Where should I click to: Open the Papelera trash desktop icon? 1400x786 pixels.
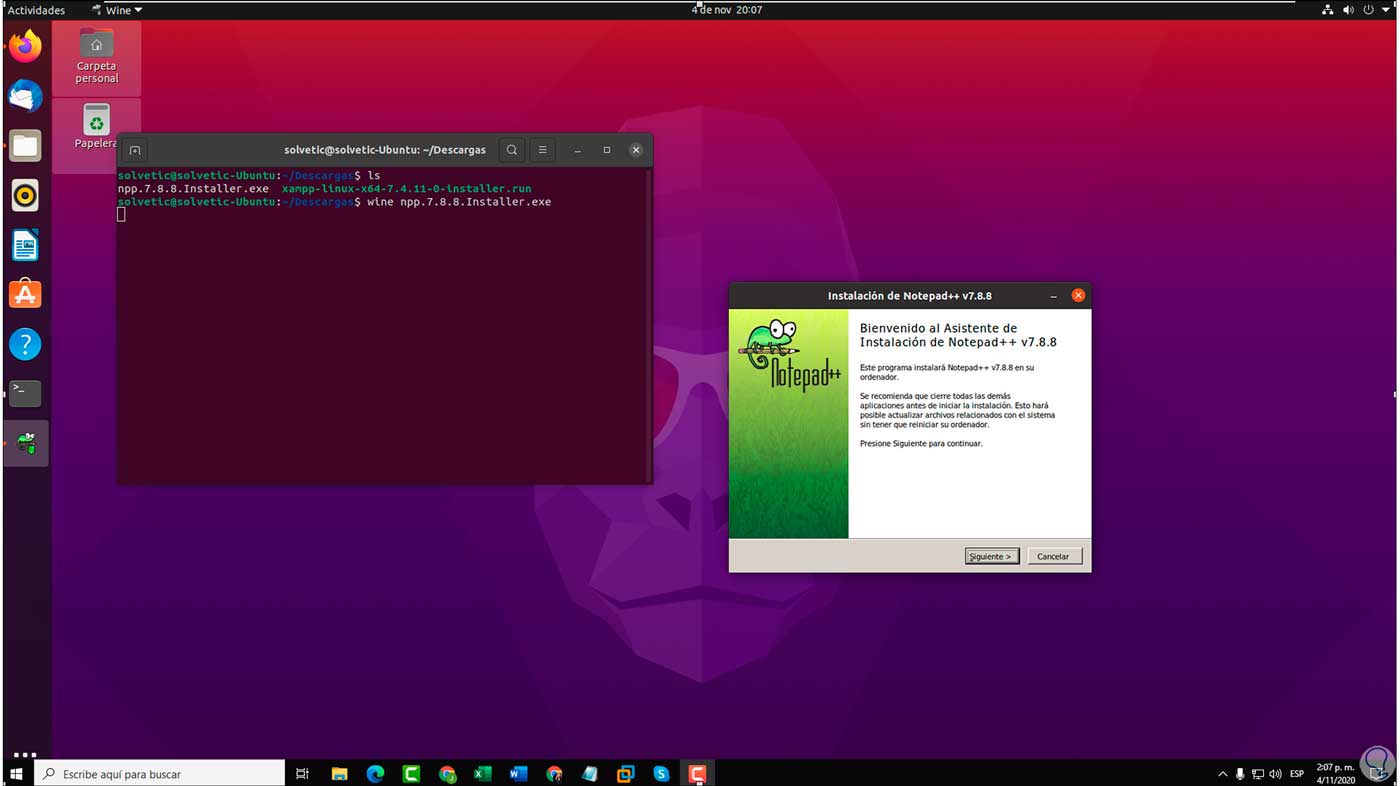pyautogui.click(x=96, y=127)
